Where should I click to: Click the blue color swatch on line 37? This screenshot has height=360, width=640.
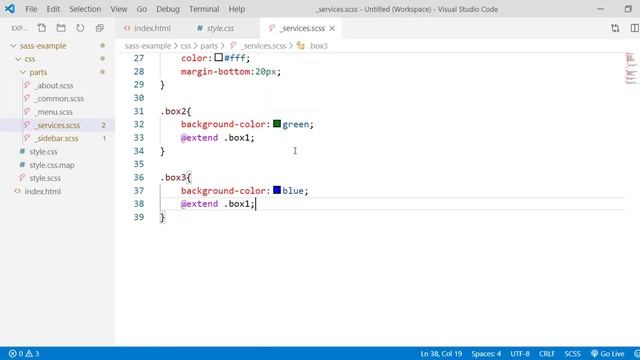tap(277, 190)
